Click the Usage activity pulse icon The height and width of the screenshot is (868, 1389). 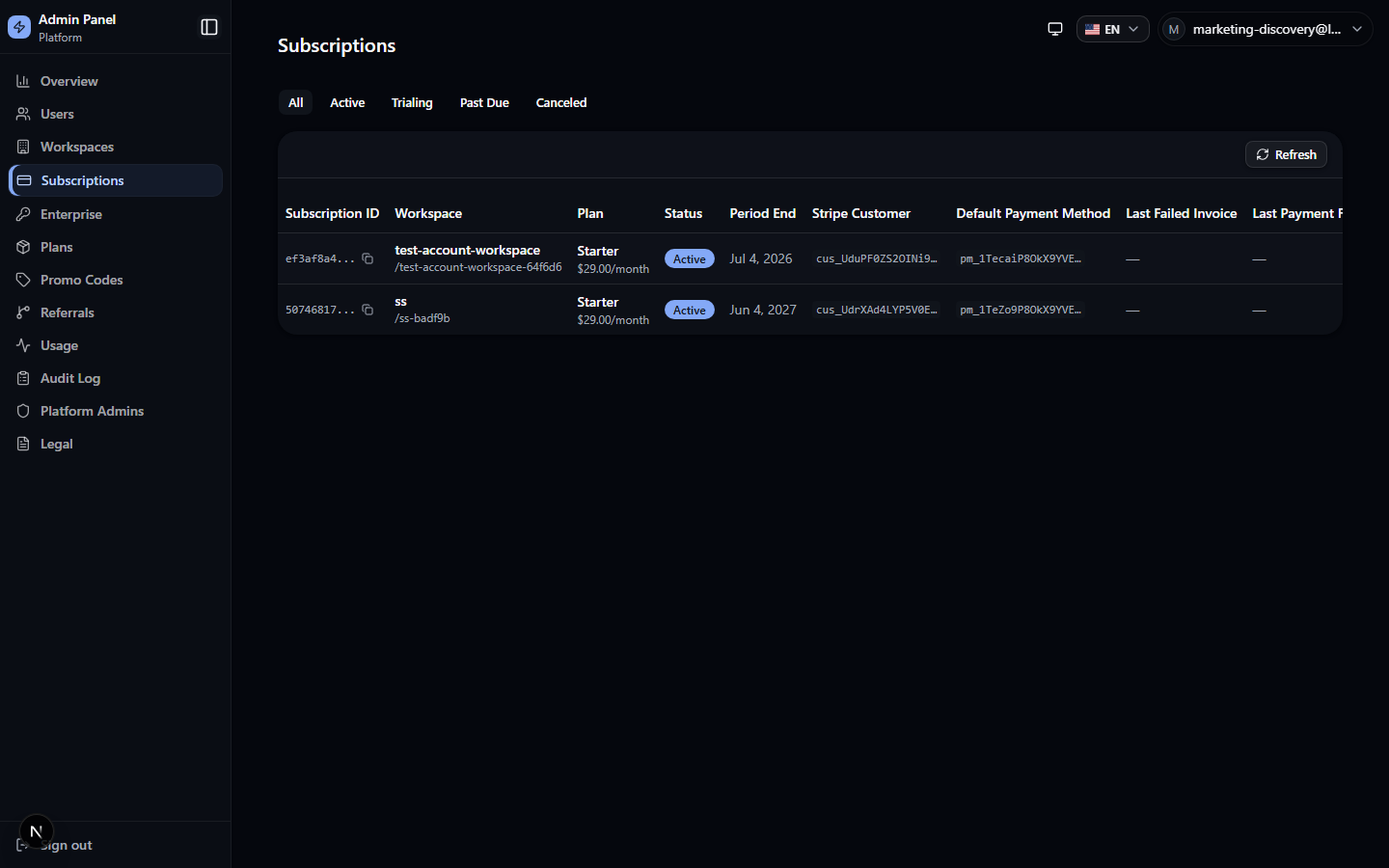tap(23, 345)
